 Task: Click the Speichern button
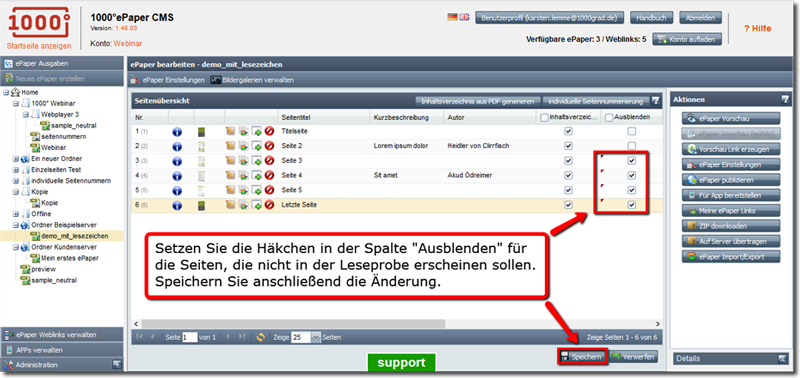click(x=582, y=357)
